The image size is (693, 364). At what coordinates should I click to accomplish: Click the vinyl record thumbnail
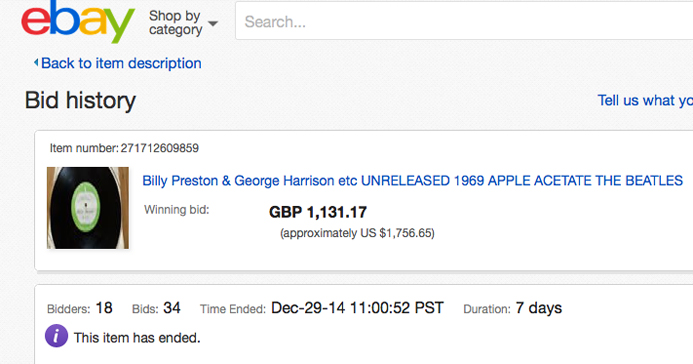(x=88, y=208)
